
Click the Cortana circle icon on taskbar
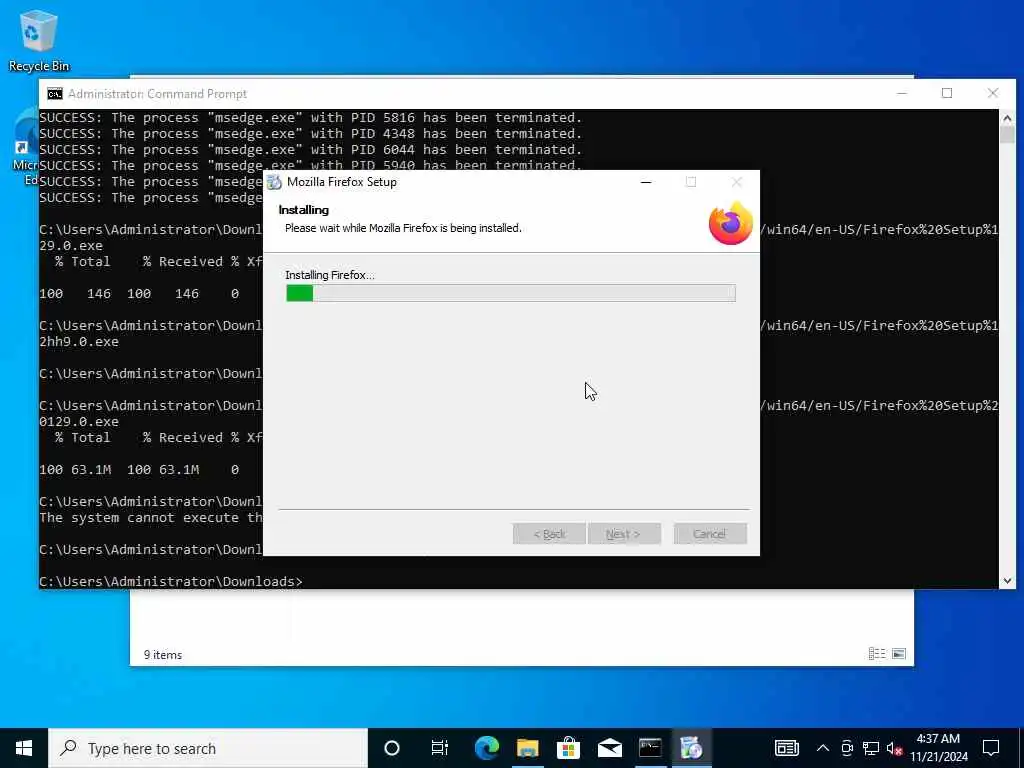tap(392, 748)
